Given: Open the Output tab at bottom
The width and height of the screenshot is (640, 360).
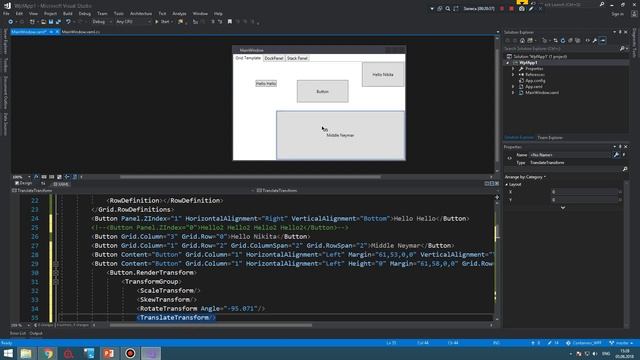Looking at the screenshot, I should click(x=36, y=333).
